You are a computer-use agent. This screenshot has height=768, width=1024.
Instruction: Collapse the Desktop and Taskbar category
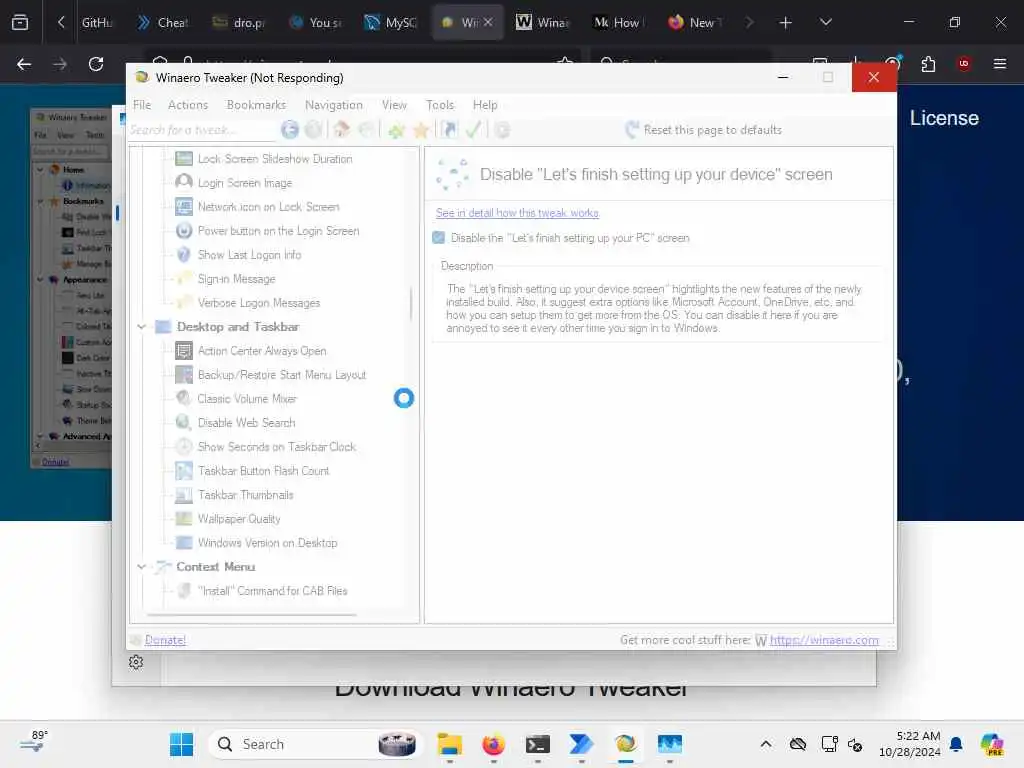tap(142, 327)
